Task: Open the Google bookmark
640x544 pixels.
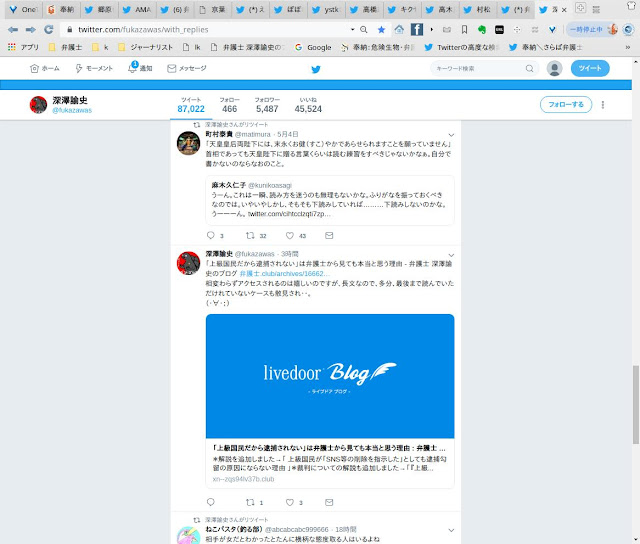Action: coord(313,47)
